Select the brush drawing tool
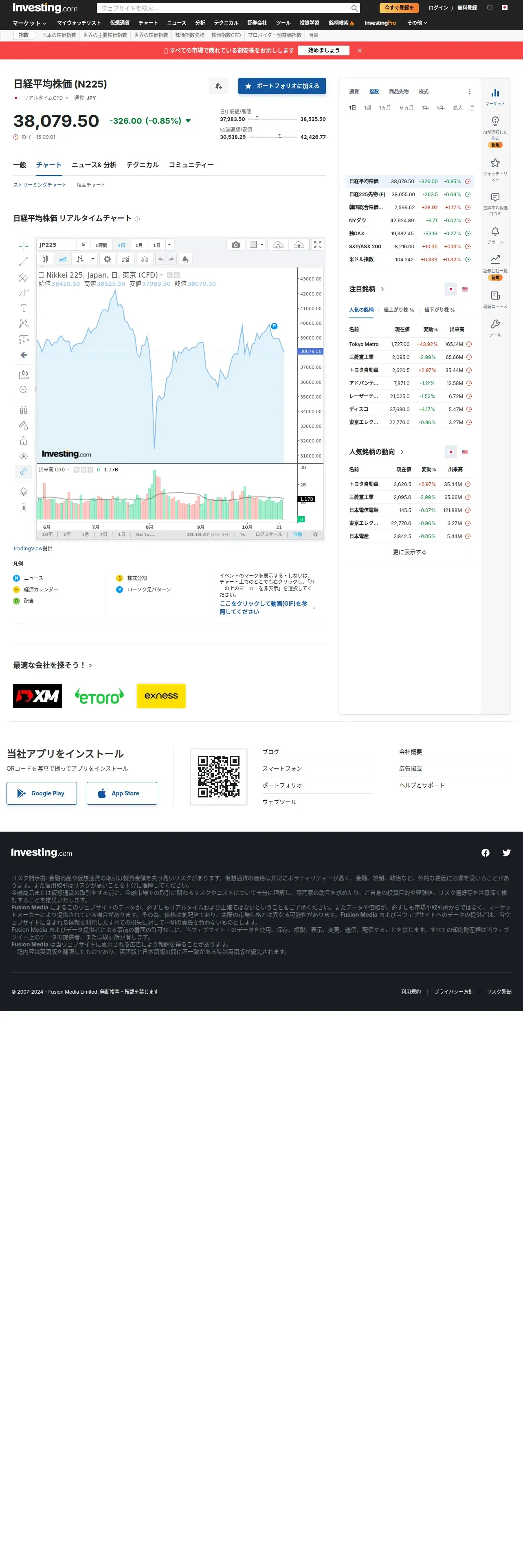Image resolution: width=523 pixels, height=1568 pixels. coord(24,293)
